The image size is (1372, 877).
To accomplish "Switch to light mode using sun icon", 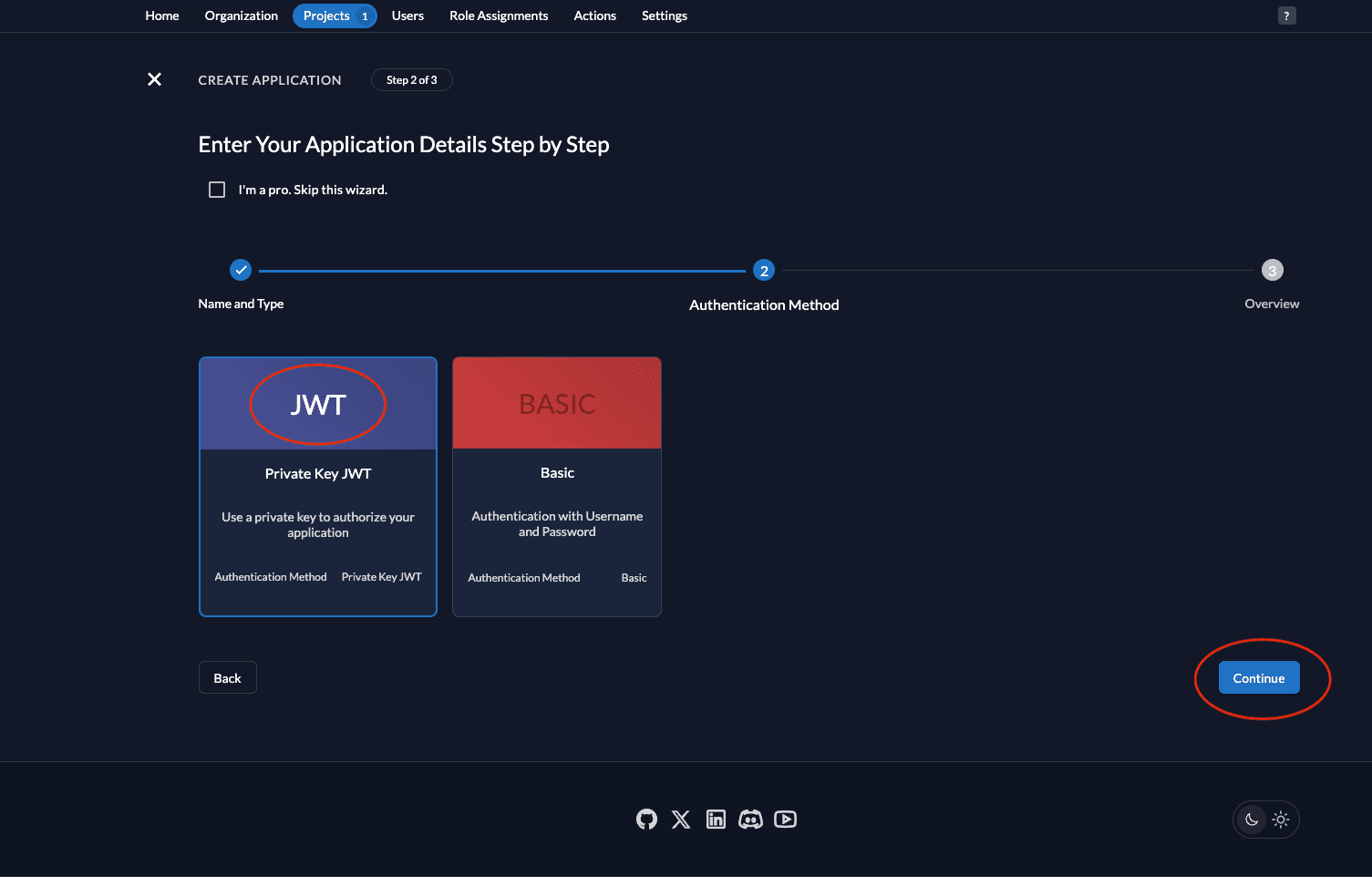I will click(x=1281, y=820).
